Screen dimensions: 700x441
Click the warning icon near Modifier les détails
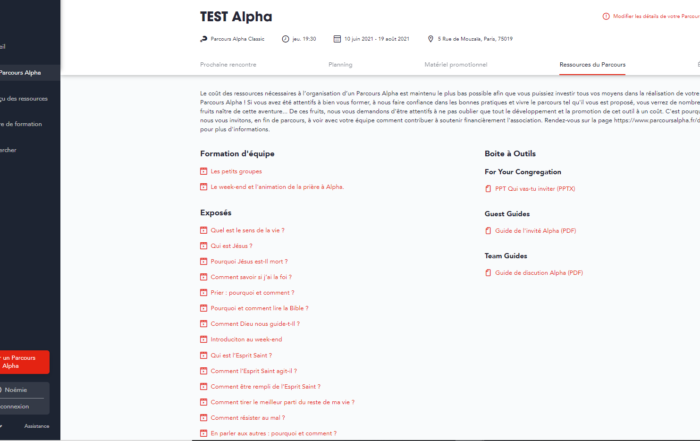point(606,17)
